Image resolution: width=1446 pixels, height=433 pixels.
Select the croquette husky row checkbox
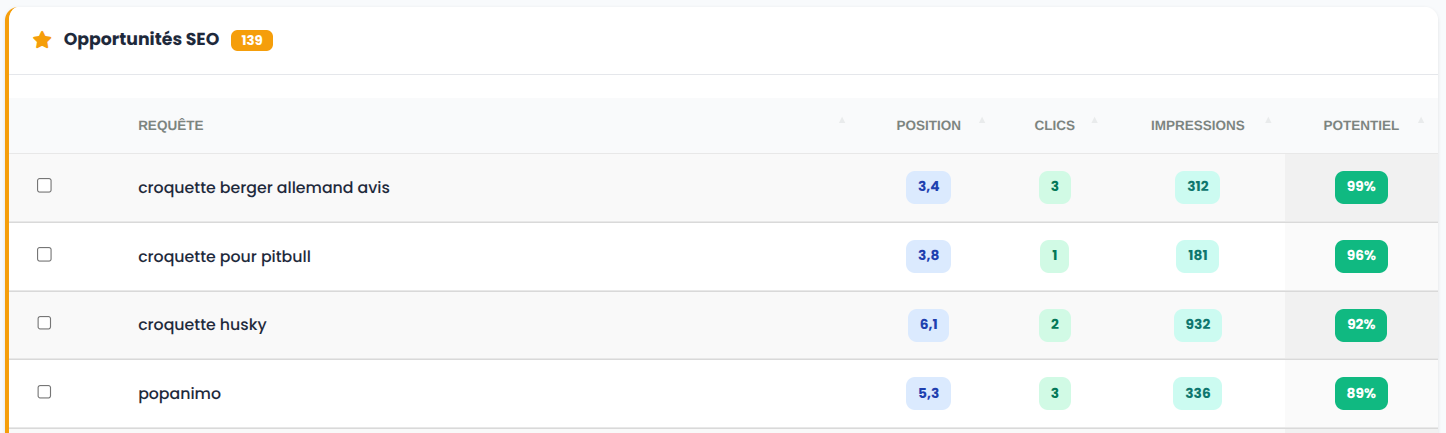coord(44,323)
